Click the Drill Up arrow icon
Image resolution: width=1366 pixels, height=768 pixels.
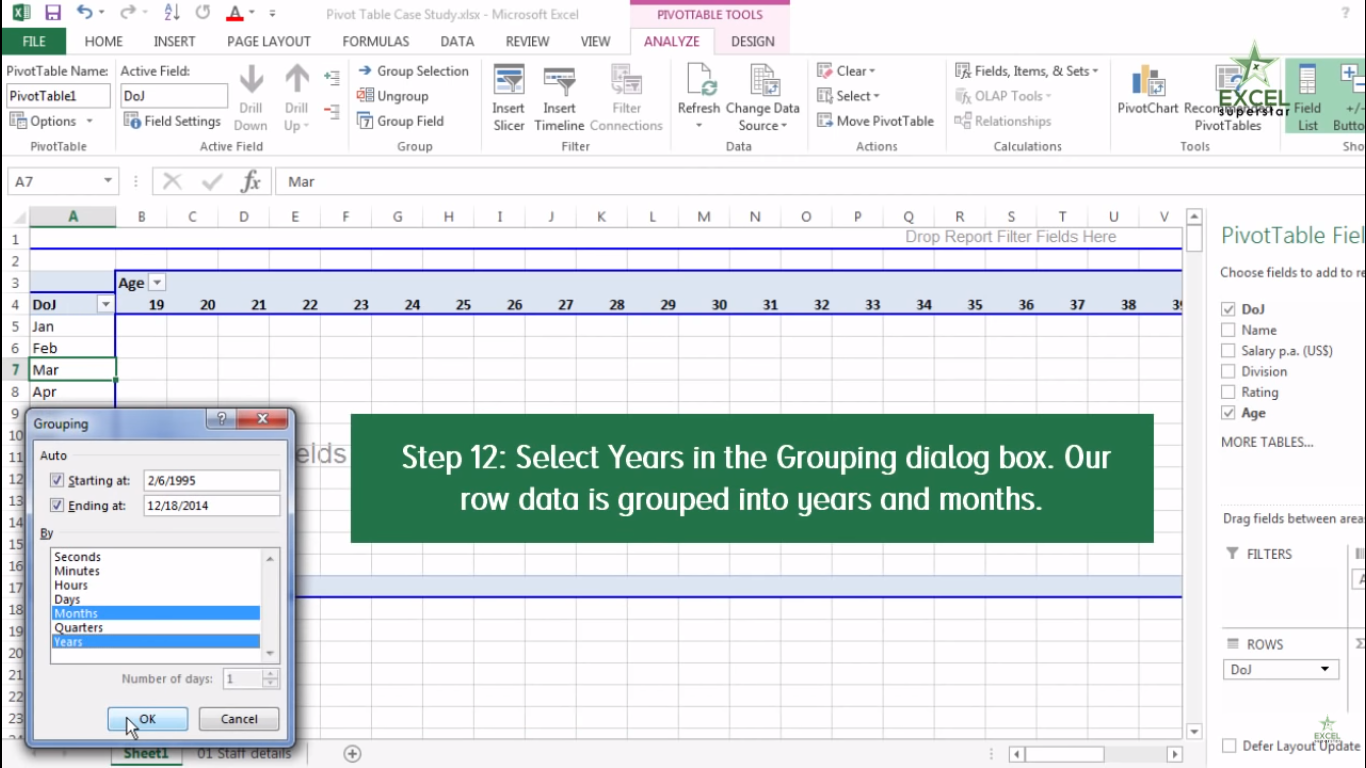297,79
